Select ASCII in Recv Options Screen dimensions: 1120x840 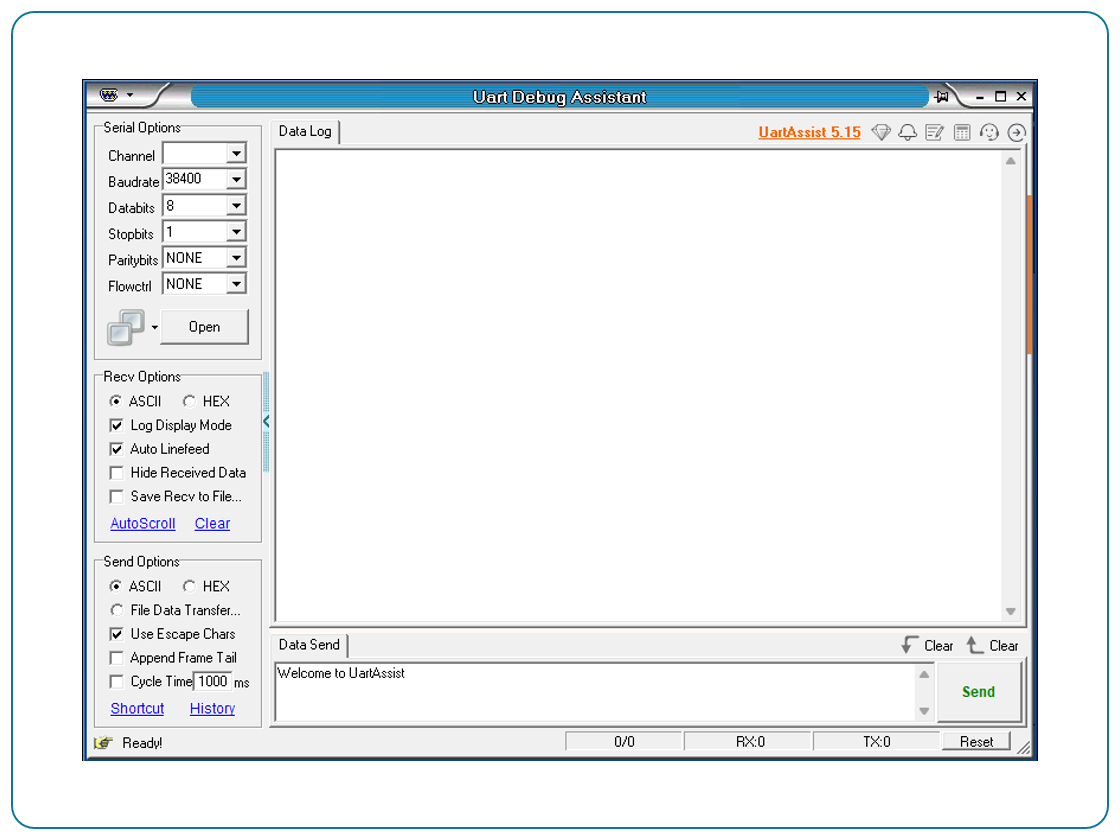click(x=135, y=401)
